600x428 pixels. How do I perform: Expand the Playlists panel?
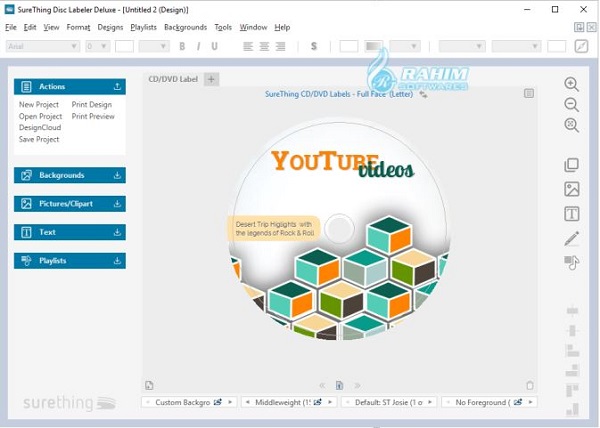pyautogui.click(x=117, y=261)
